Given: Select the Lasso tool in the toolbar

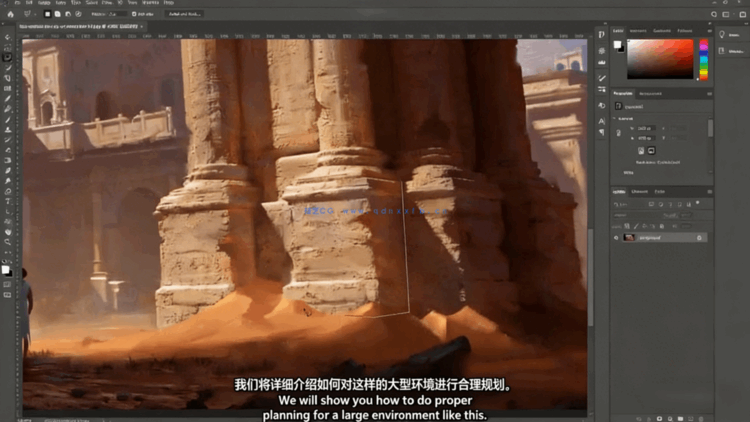Looking at the screenshot, I should (7, 57).
